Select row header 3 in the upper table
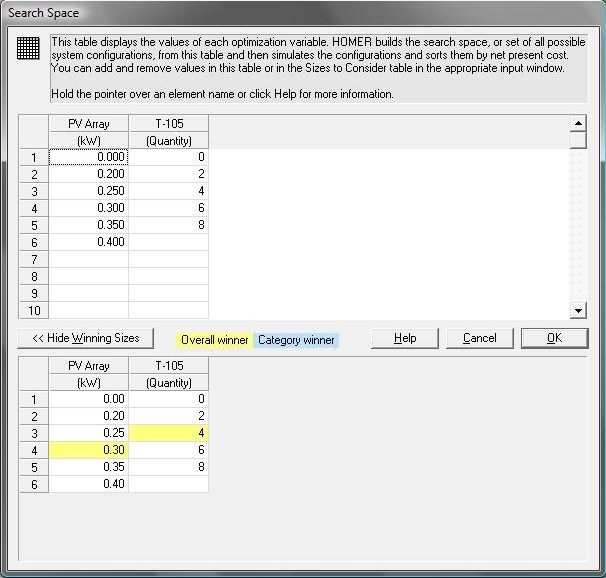Viewport: 606px width, 578px height. coord(33,191)
